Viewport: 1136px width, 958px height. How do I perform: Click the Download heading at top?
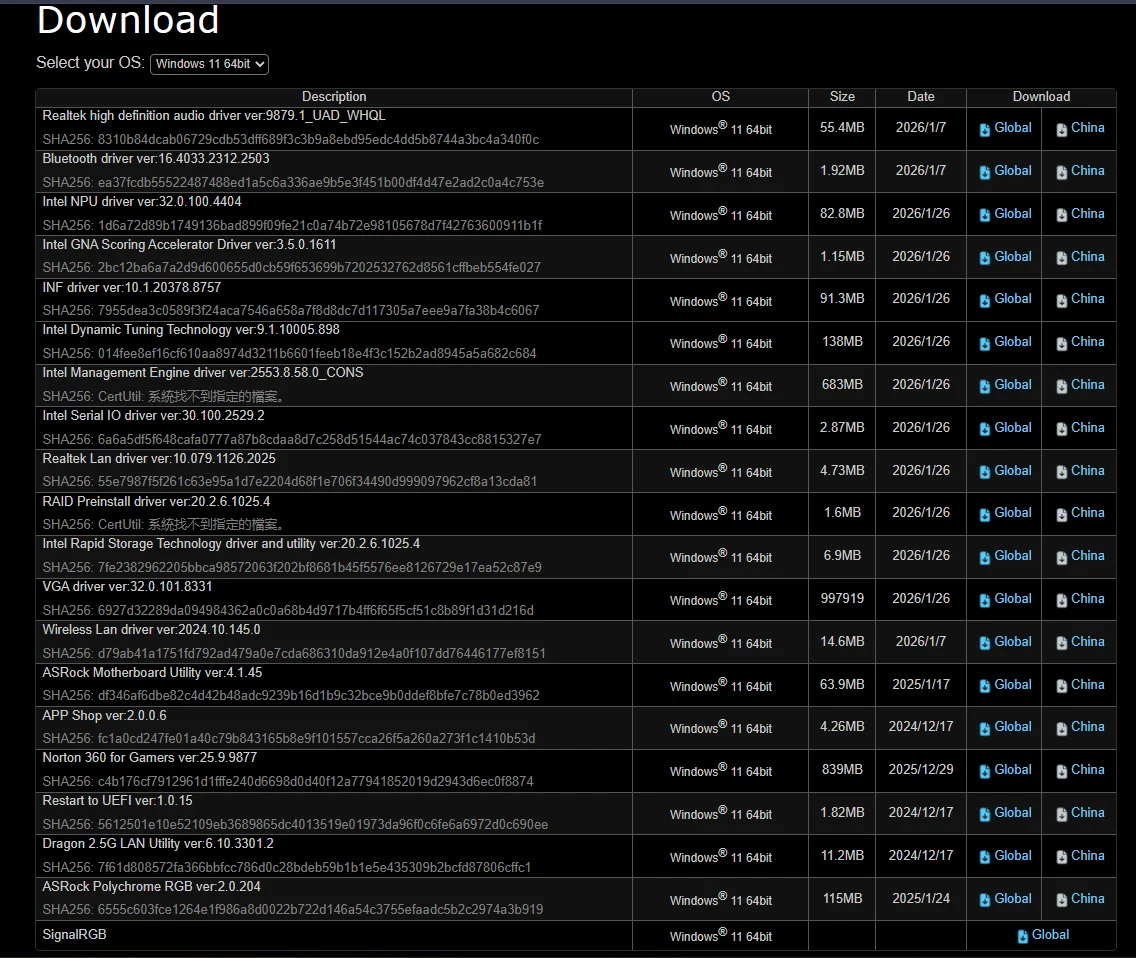128,20
